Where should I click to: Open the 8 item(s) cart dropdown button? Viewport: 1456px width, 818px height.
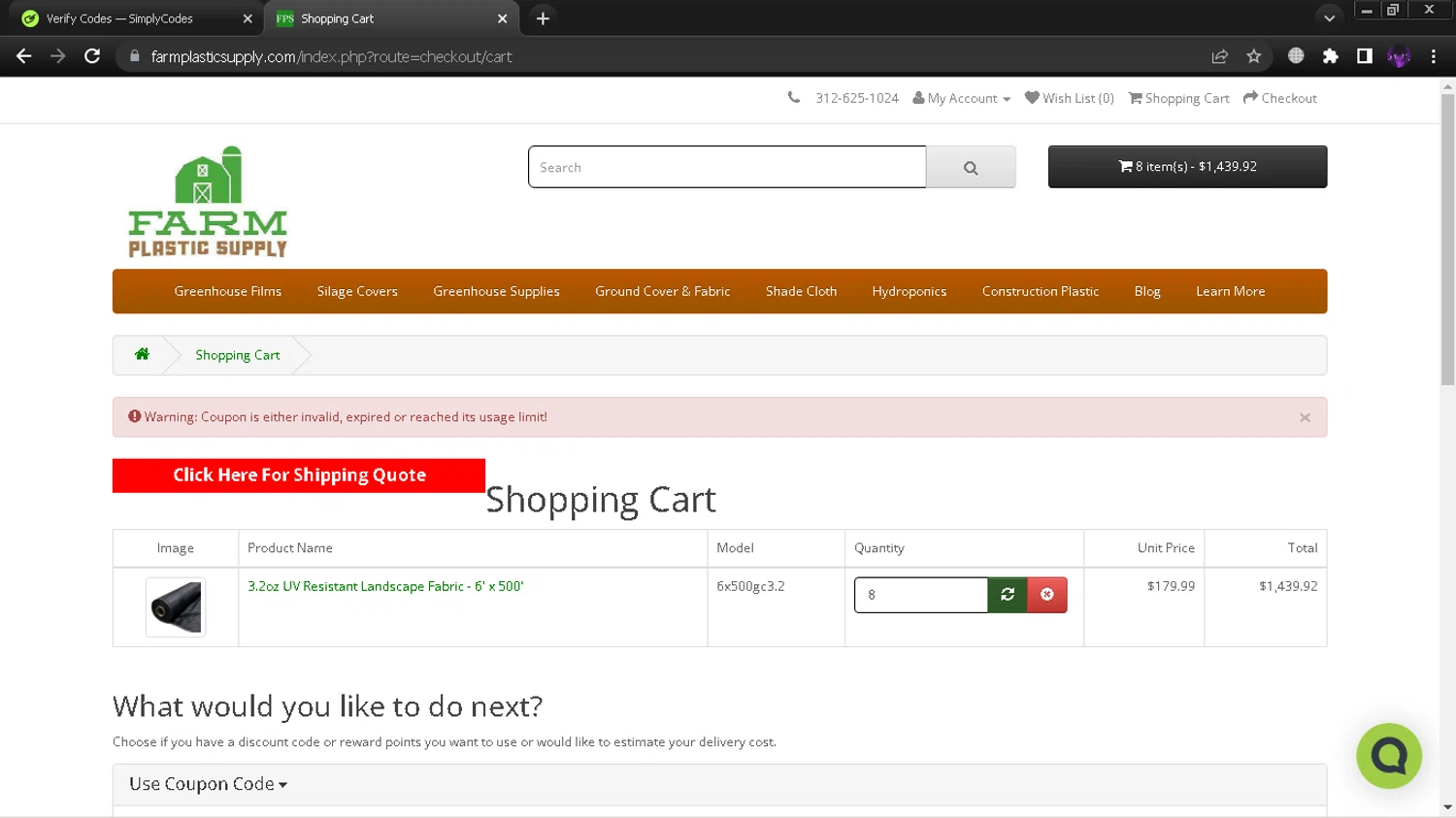click(1187, 167)
